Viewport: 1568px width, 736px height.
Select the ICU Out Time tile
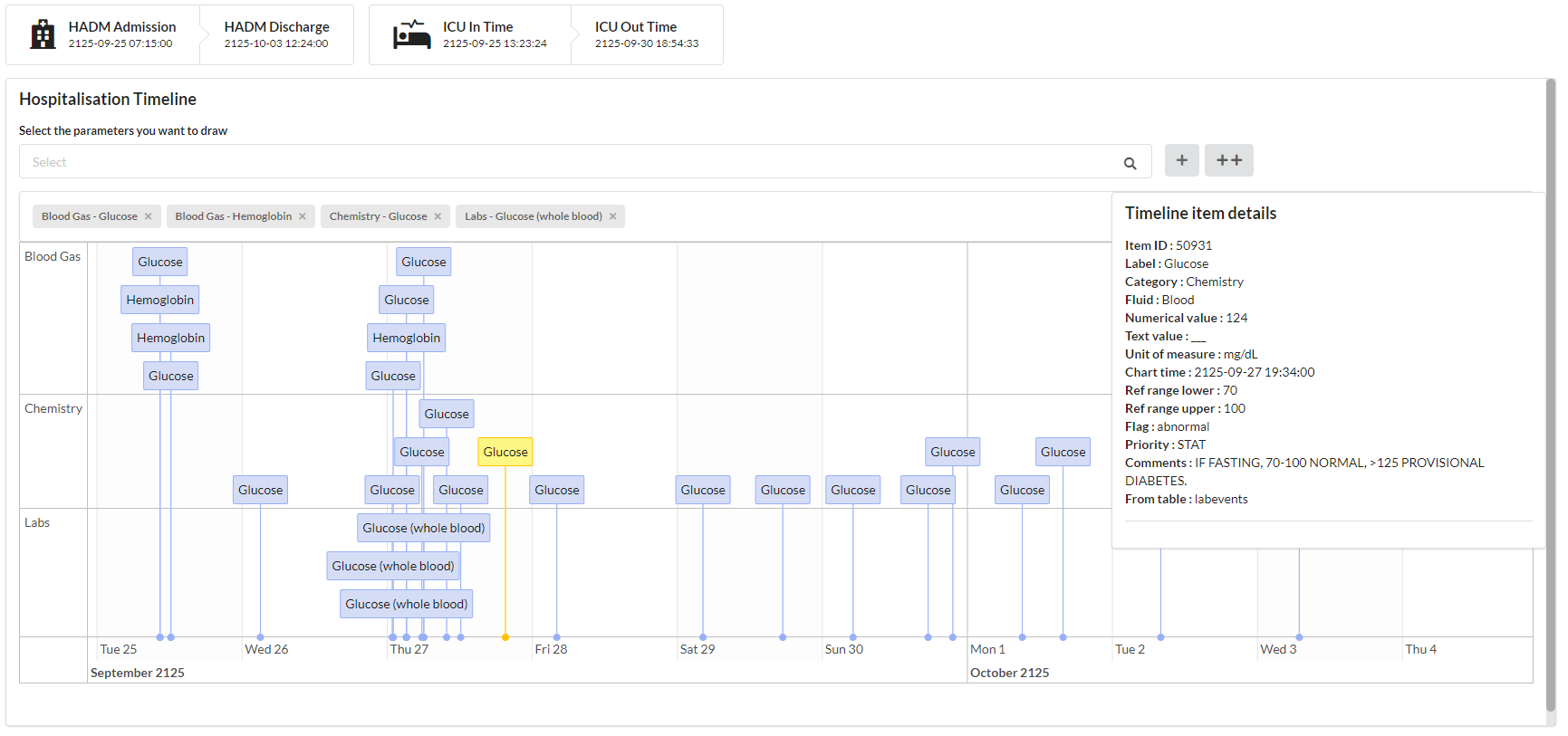647,34
